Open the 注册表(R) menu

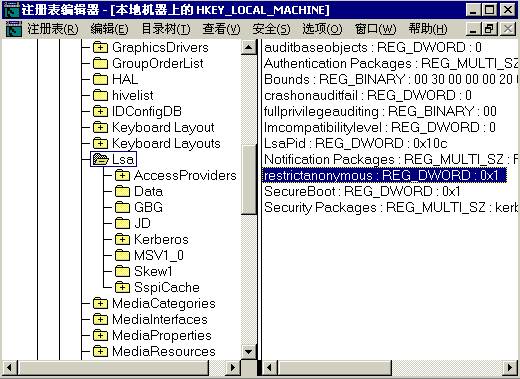pos(53,29)
